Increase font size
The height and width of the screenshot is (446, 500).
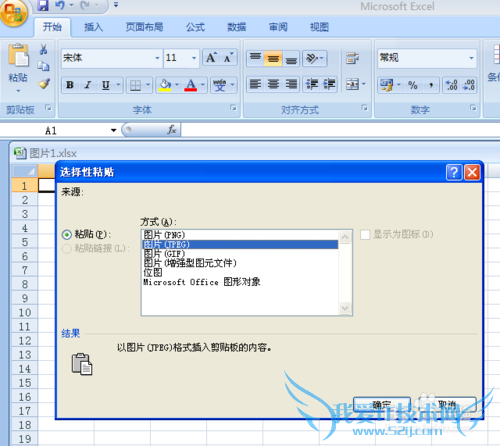pos(211,58)
